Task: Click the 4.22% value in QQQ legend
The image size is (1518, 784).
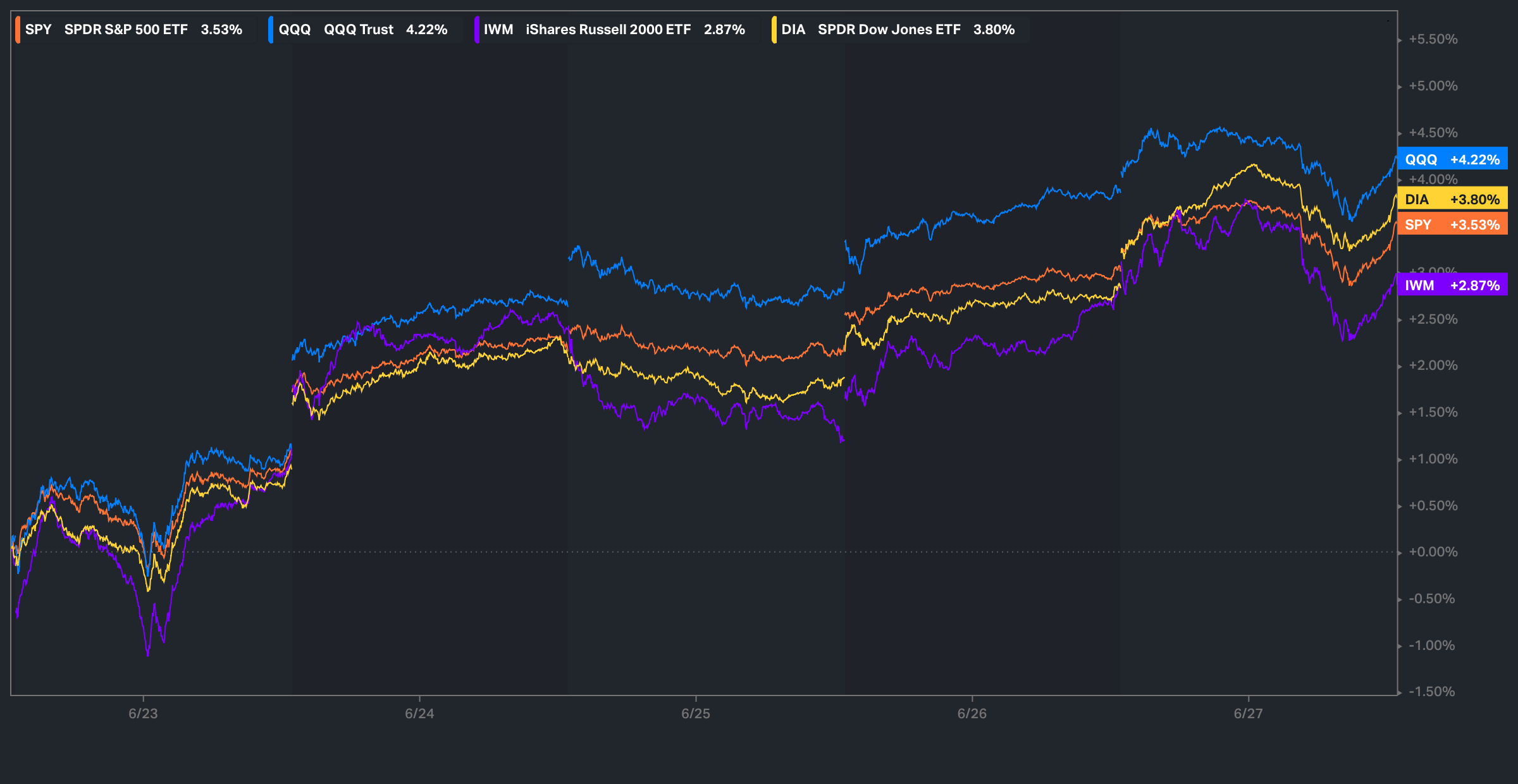Action: pyautogui.click(x=426, y=30)
